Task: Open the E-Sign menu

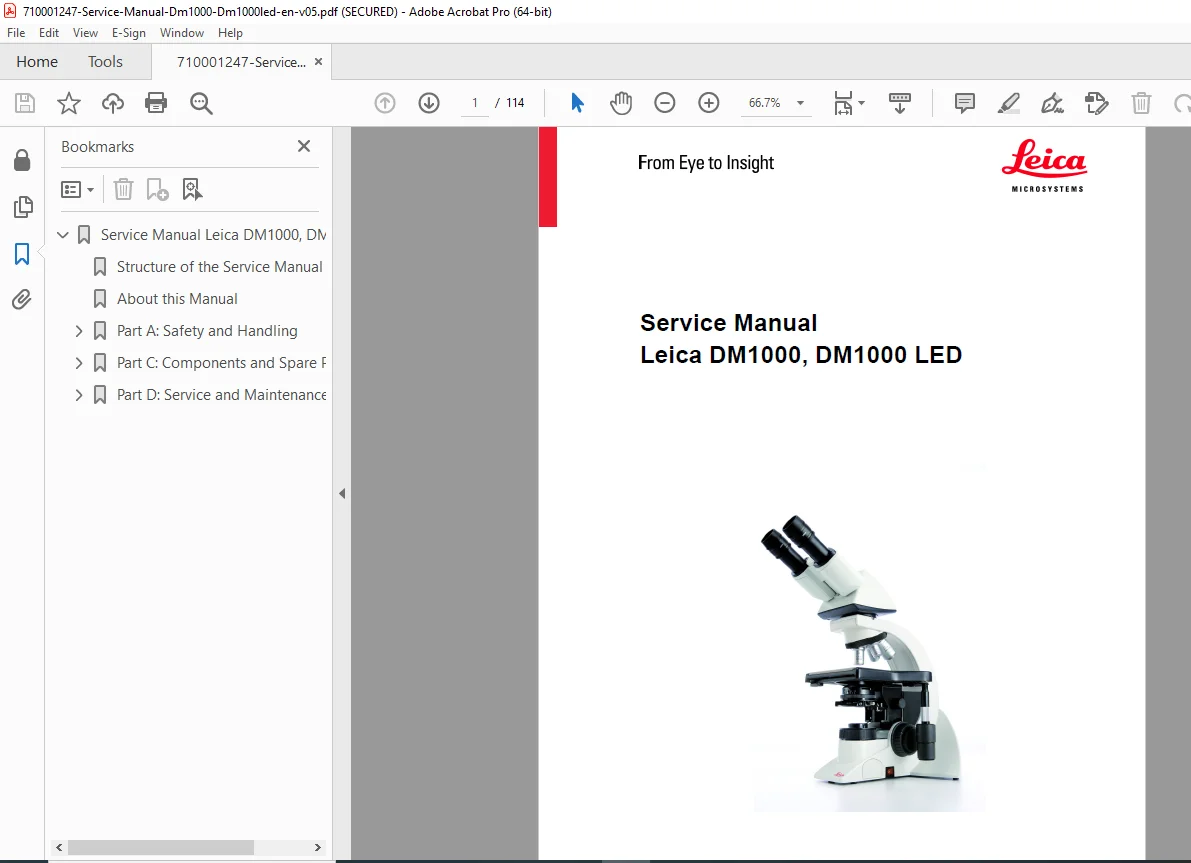Action: (128, 33)
